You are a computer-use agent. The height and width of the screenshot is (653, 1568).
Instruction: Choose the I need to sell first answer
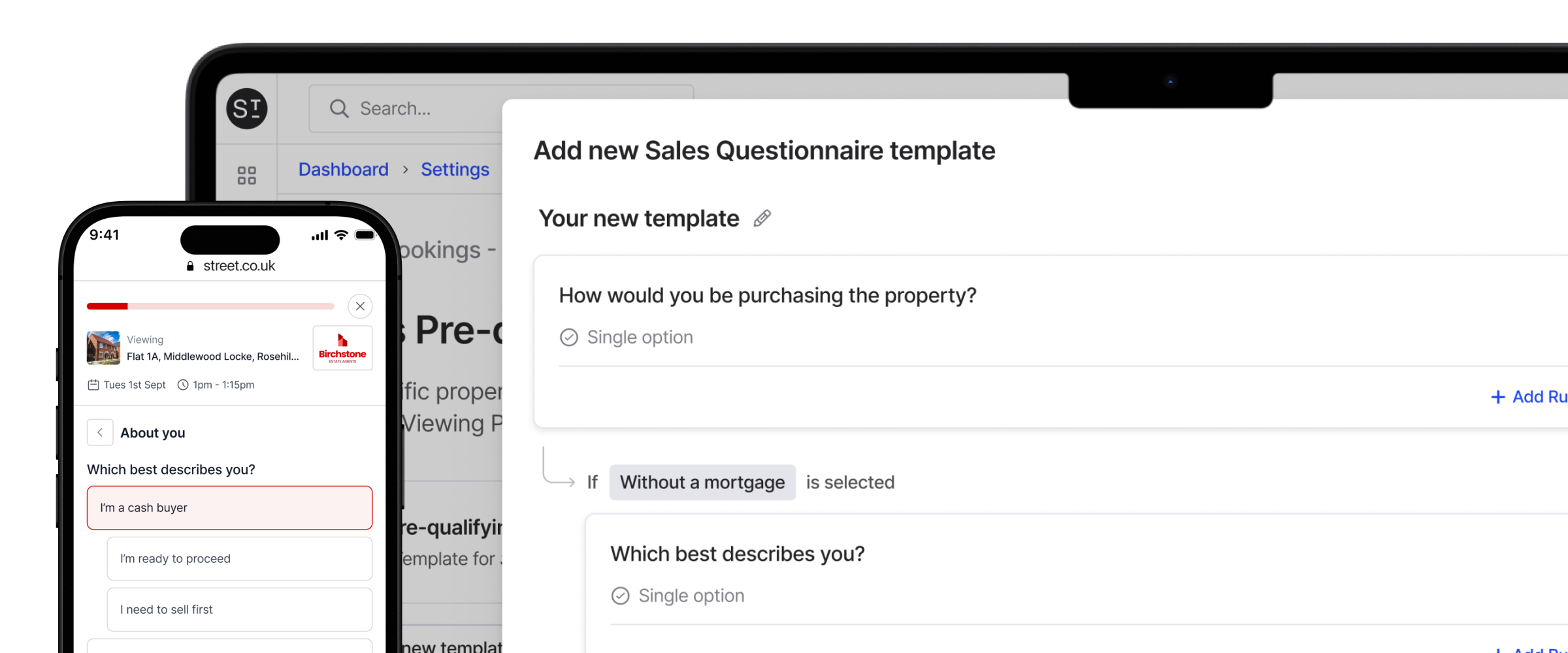pyautogui.click(x=239, y=609)
